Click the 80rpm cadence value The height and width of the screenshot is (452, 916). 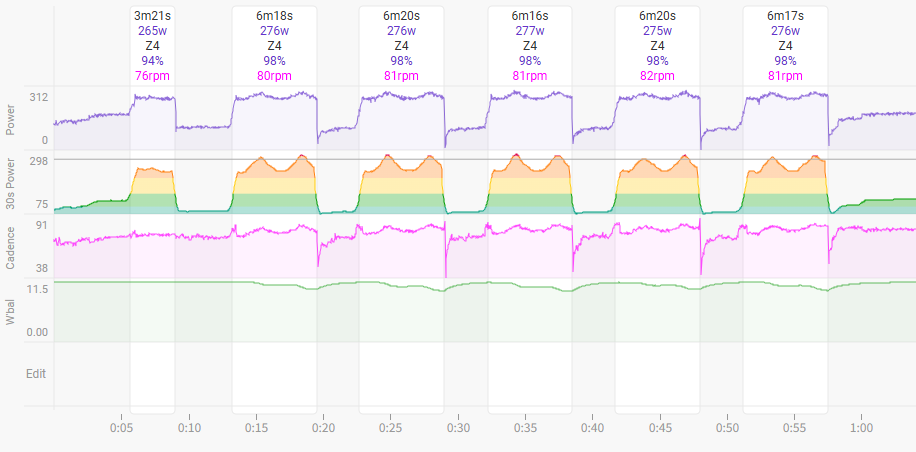pyautogui.click(x=275, y=76)
